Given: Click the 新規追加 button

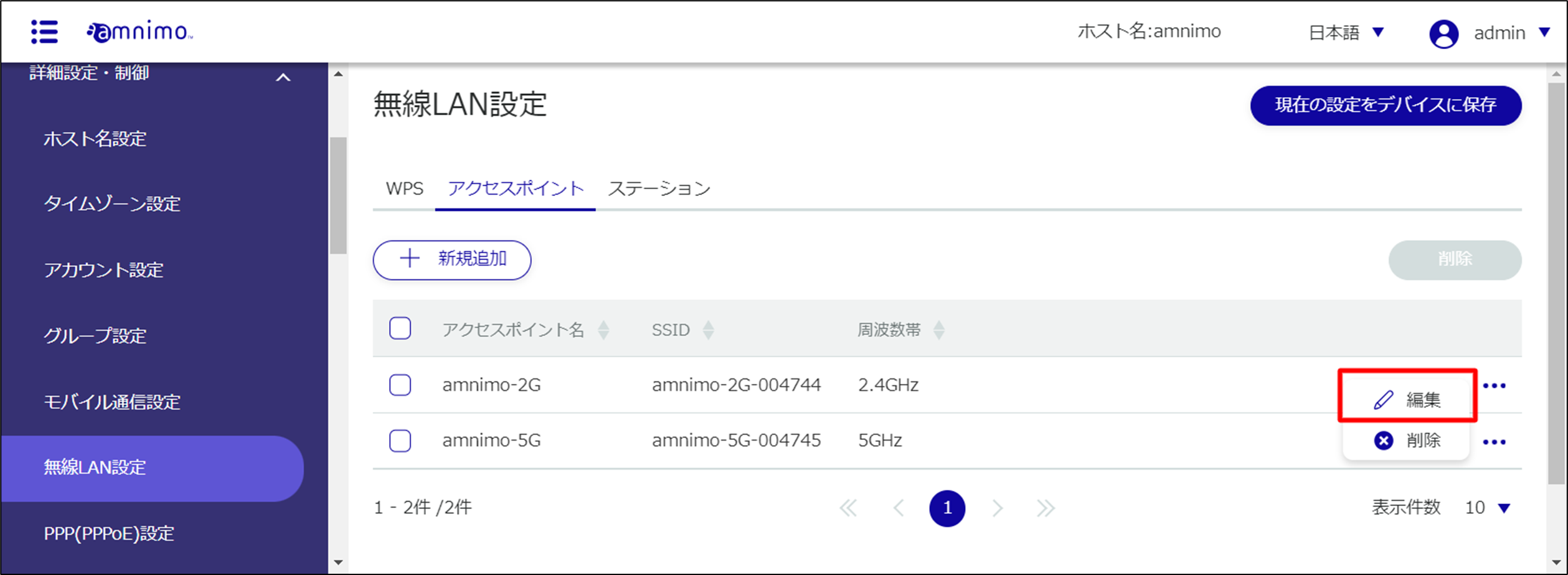Looking at the screenshot, I should click(452, 259).
